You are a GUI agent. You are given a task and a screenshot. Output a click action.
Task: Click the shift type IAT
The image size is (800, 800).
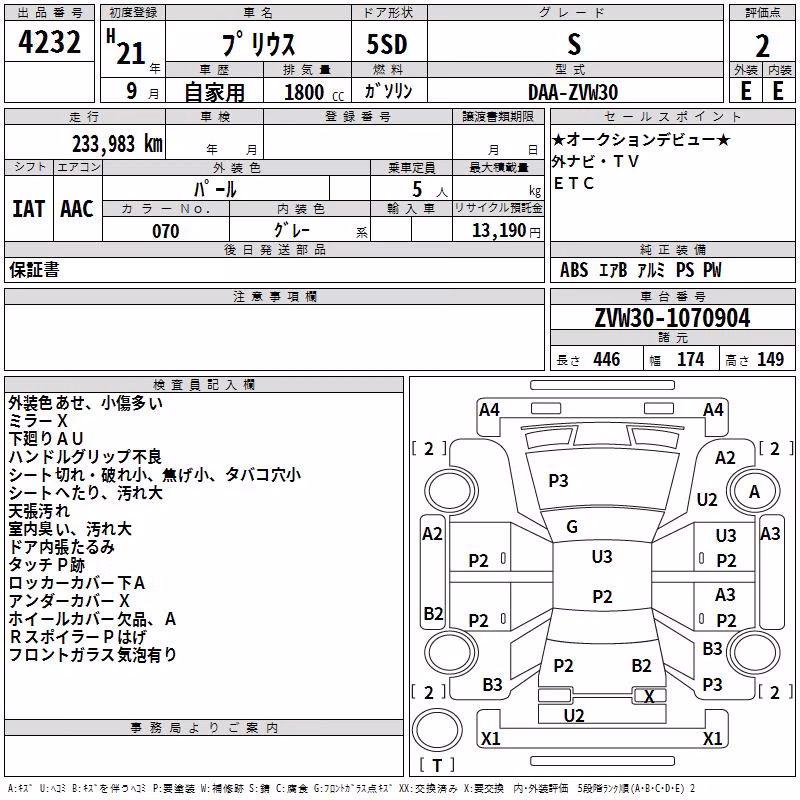[x=29, y=209]
